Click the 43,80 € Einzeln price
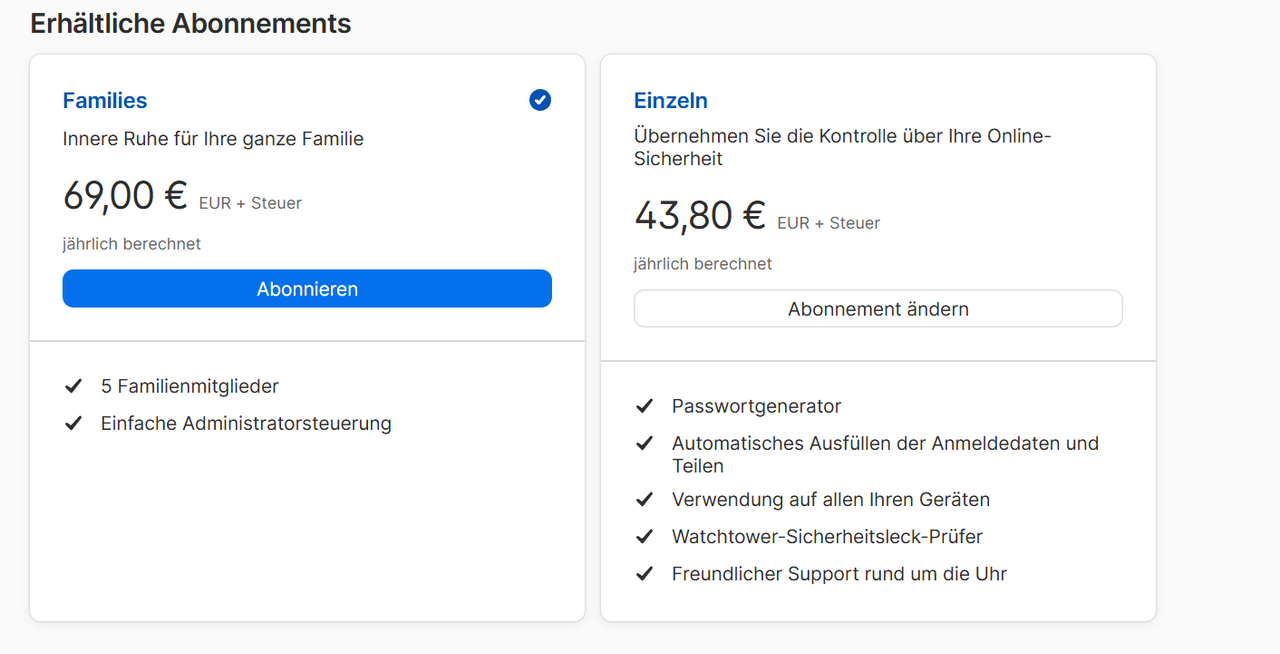The image size is (1280, 654). click(700, 215)
